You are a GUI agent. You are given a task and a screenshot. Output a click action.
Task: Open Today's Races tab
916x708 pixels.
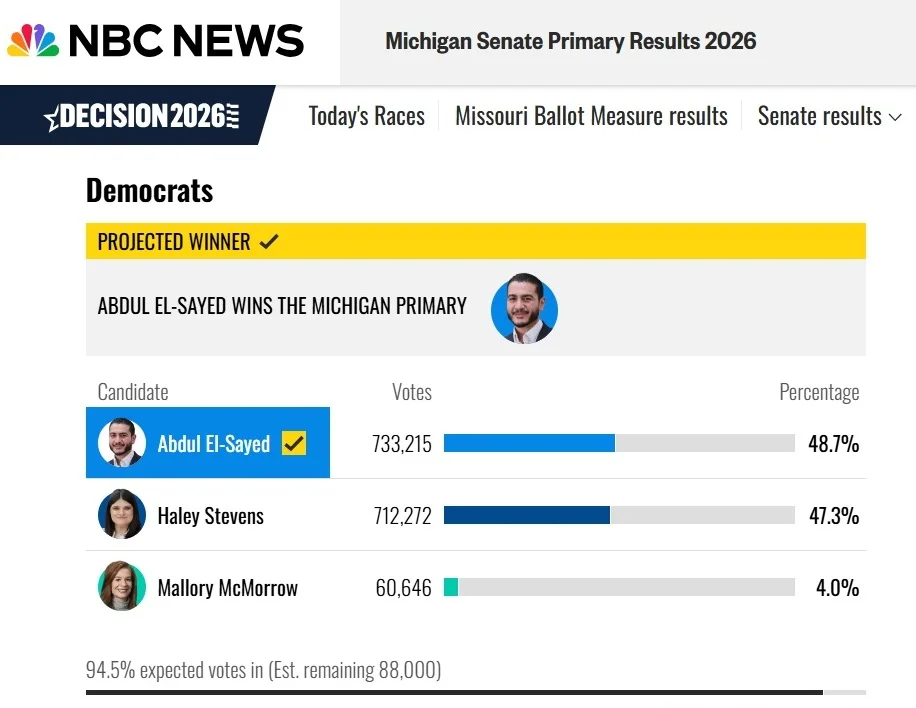point(366,116)
